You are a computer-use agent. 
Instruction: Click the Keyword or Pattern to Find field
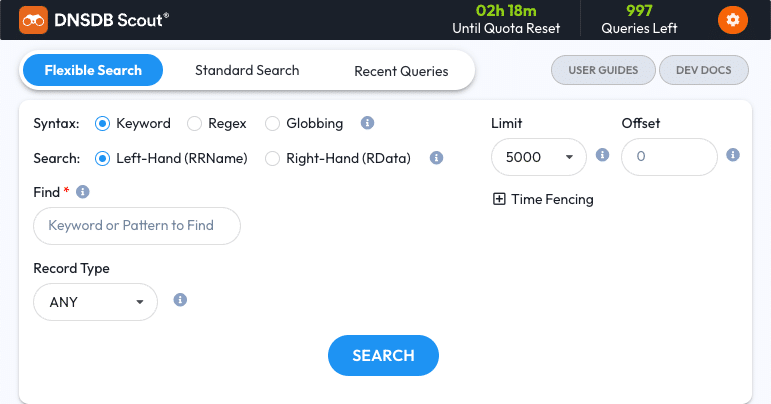click(x=137, y=226)
